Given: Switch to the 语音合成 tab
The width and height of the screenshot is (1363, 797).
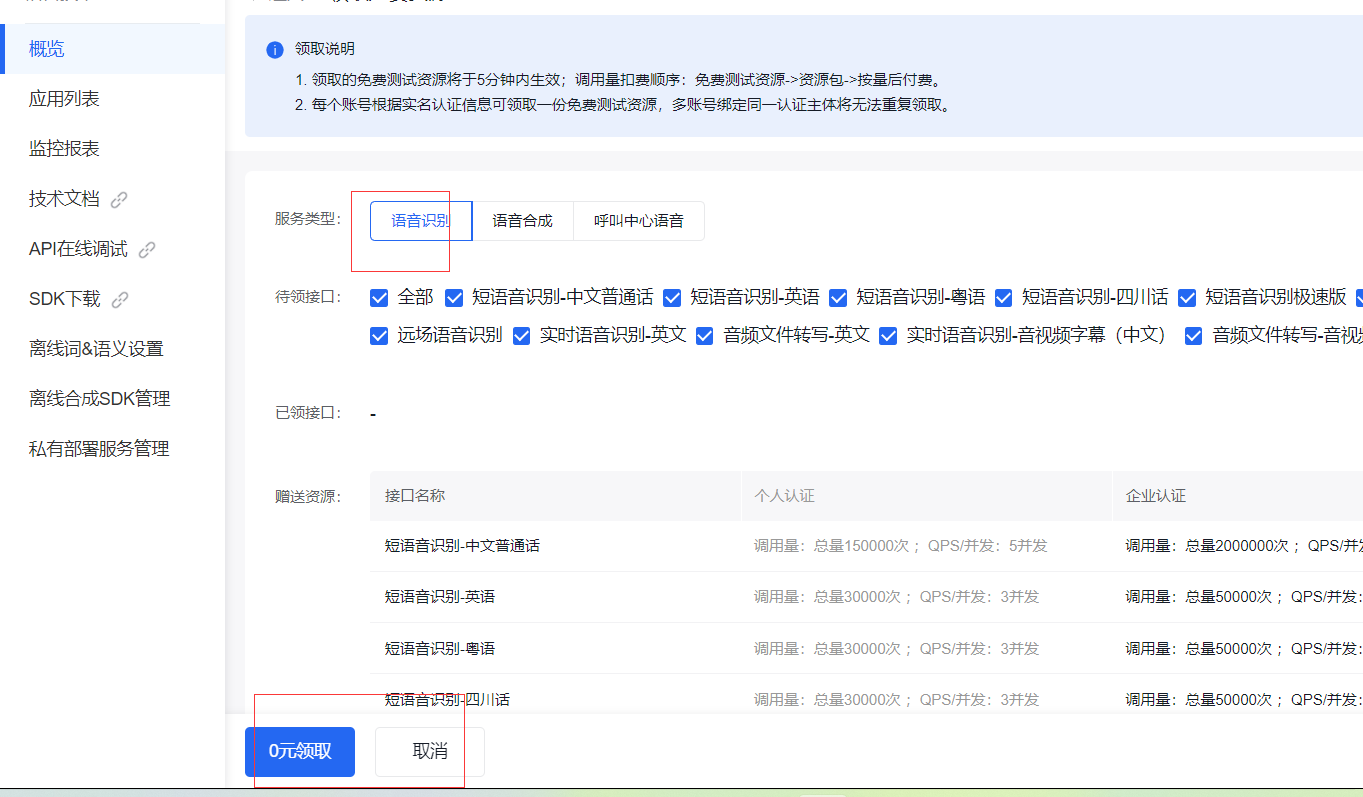Looking at the screenshot, I should pyautogui.click(x=522, y=221).
